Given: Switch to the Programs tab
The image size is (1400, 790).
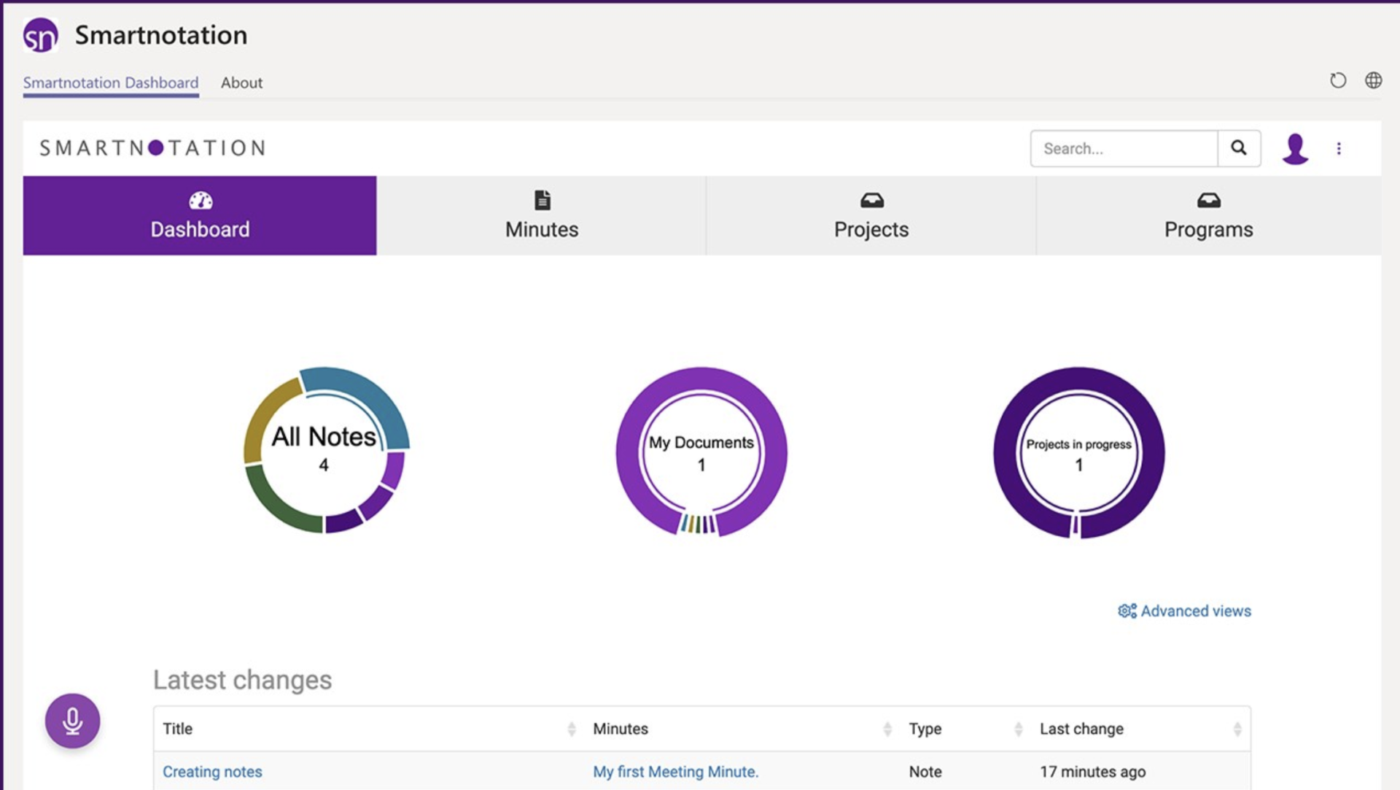Looking at the screenshot, I should tap(1208, 216).
